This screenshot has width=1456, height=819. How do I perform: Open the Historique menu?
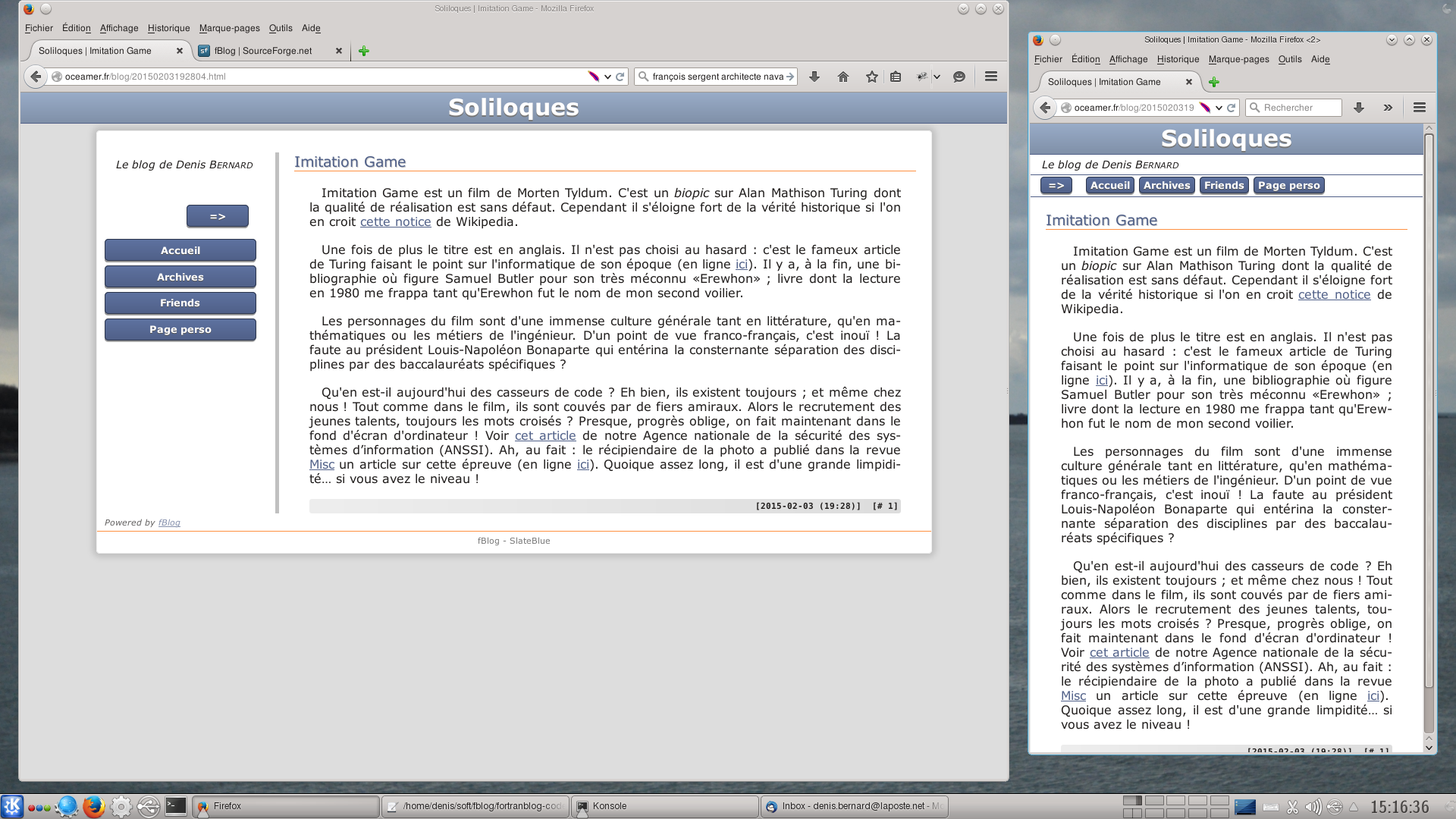tap(168, 28)
